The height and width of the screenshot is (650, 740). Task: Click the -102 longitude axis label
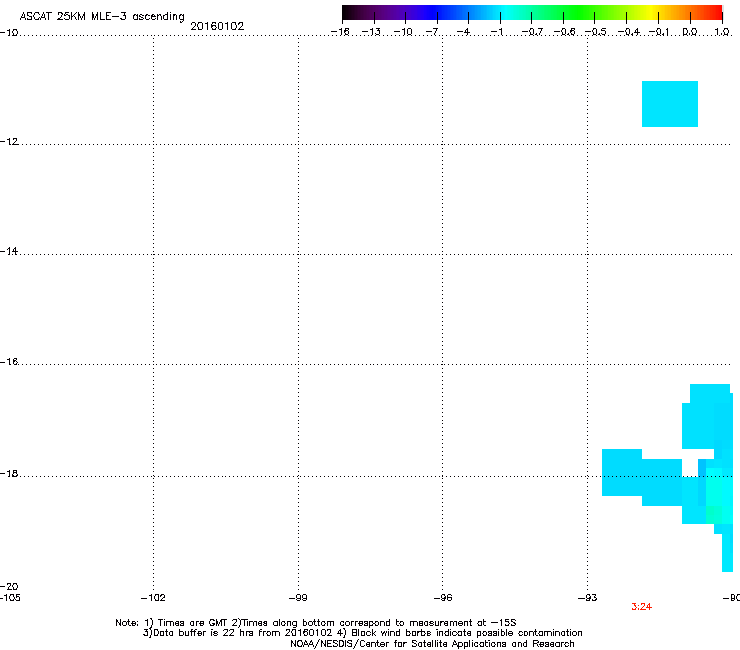(153, 598)
